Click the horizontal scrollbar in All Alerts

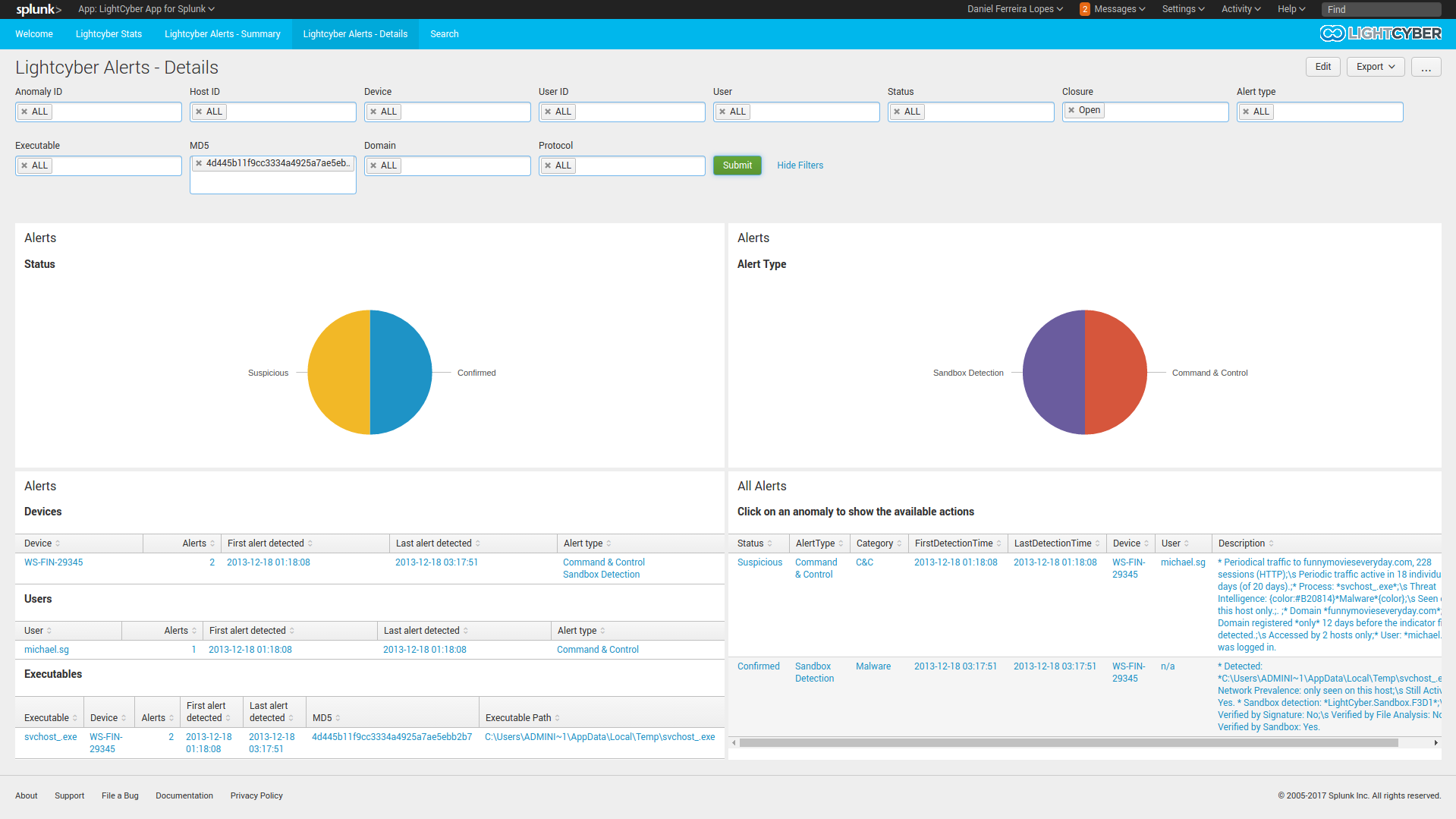click(x=1068, y=743)
